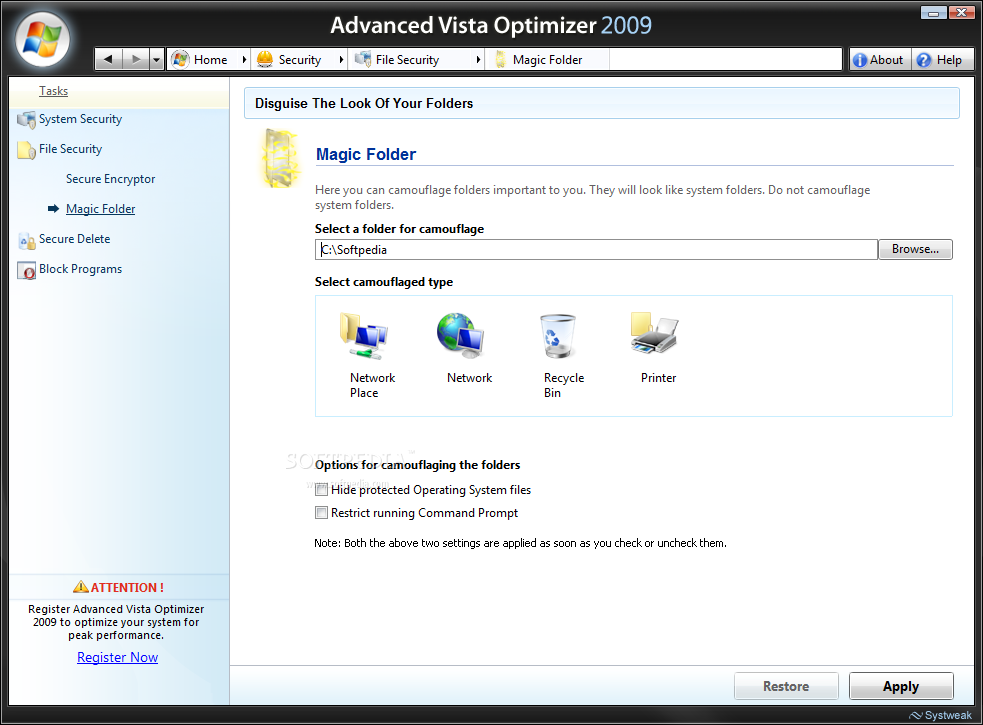Click the back navigation arrow
Screen dimensions: 983x725
pyautogui.click(x=108, y=60)
